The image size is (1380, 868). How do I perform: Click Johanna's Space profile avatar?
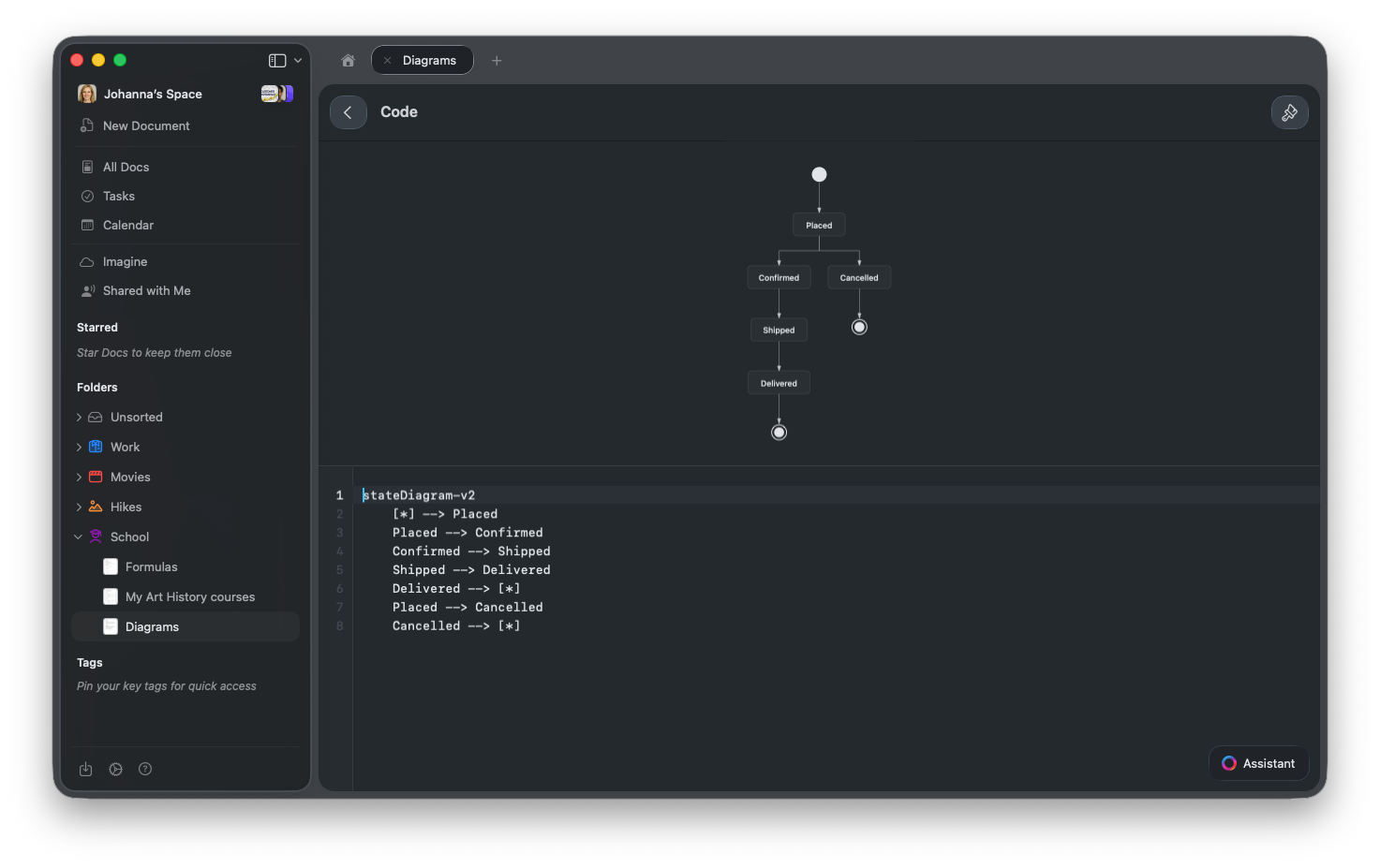coord(86,94)
